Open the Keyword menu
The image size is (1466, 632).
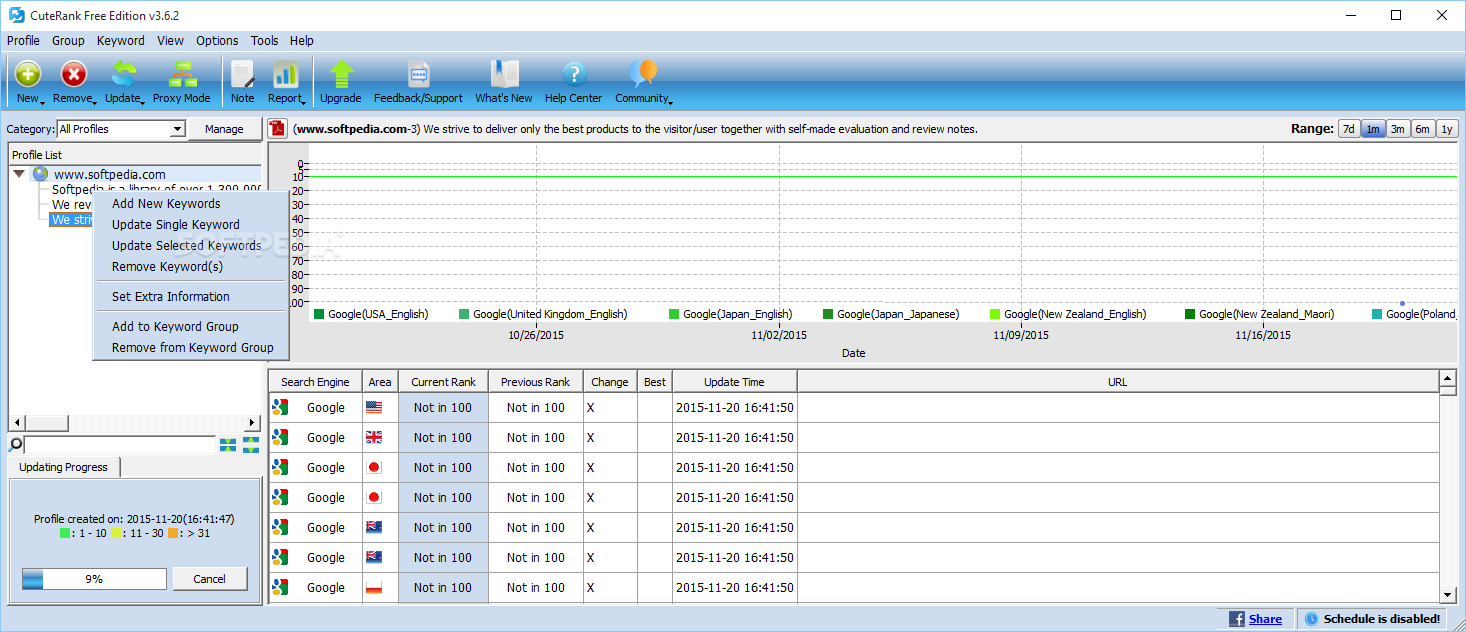pyautogui.click(x=121, y=41)
